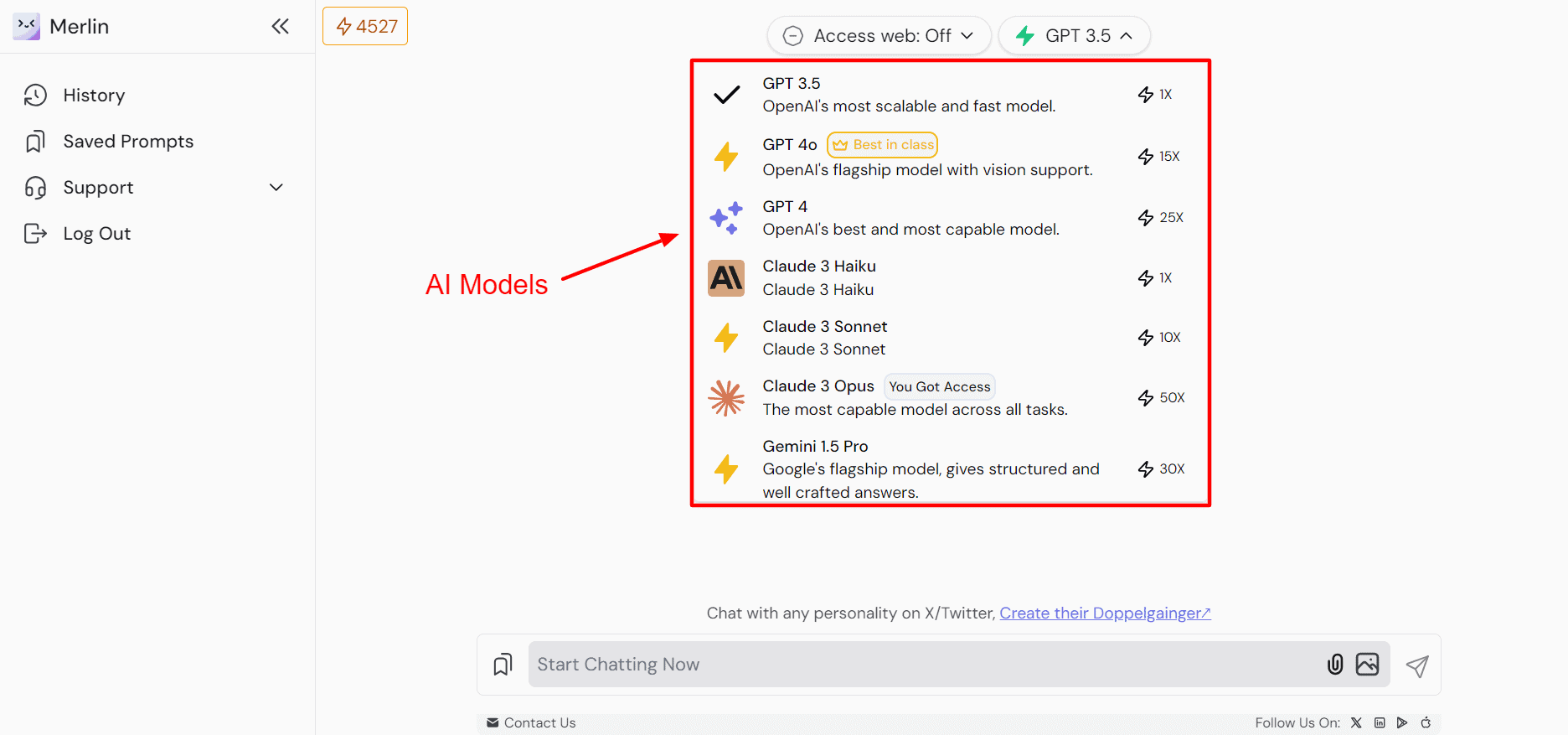Open History in the sidebar
This screenshot has height=735, width=1568.
click(94, 96)
